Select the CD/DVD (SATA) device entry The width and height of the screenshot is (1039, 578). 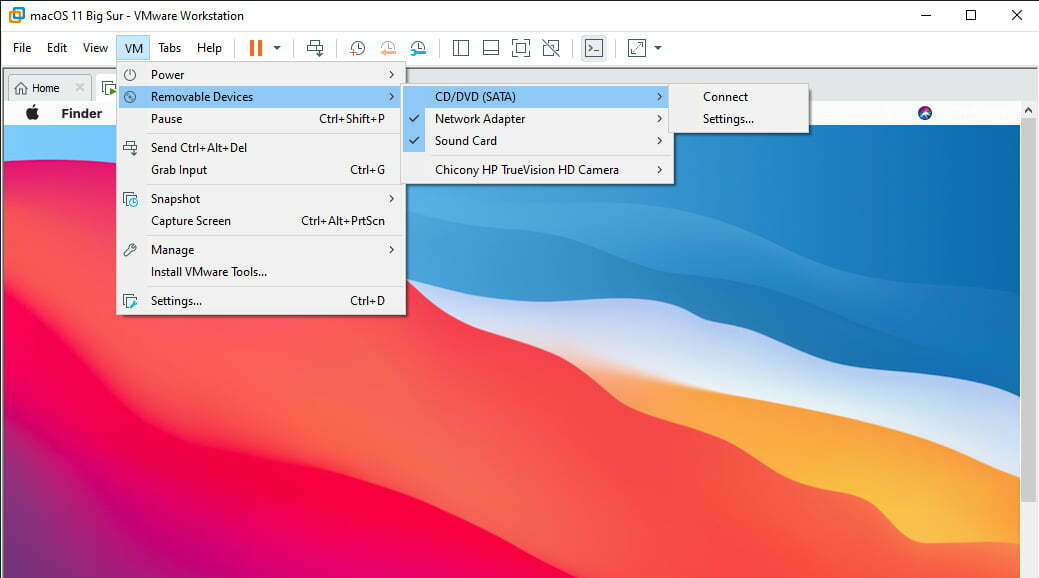[x=537, y=97]
